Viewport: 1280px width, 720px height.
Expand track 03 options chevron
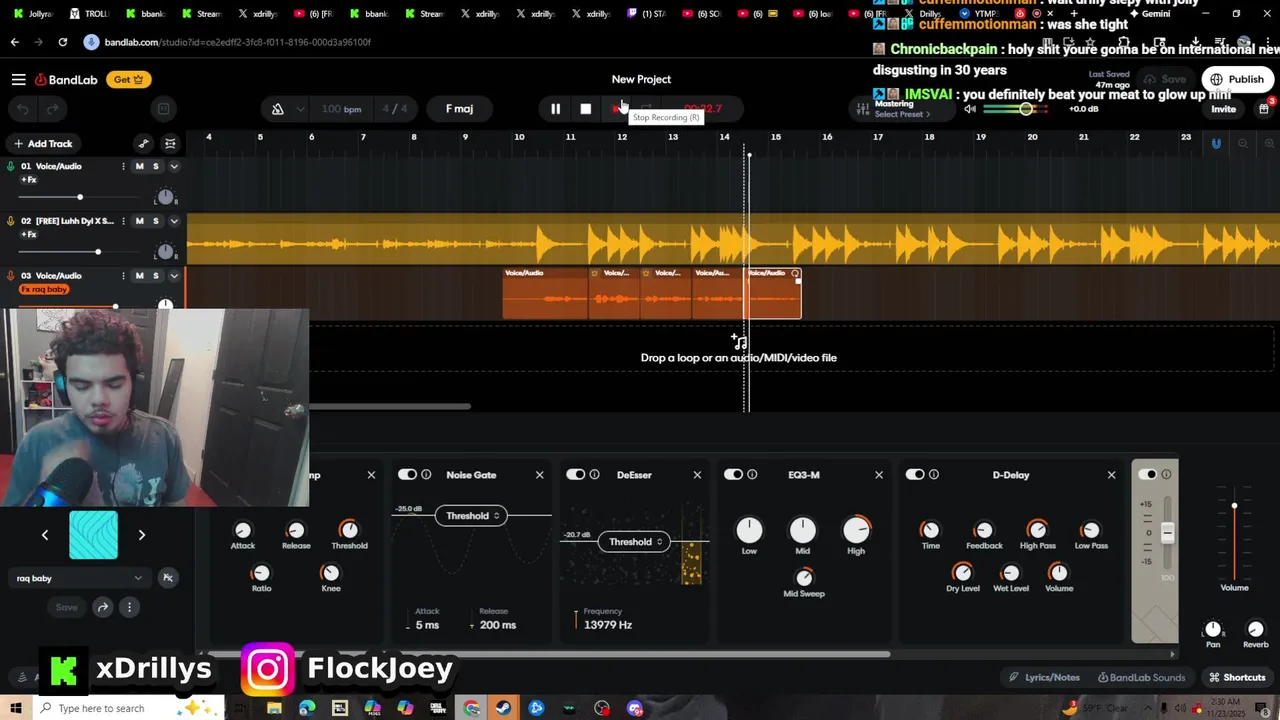tap(173, 276)
